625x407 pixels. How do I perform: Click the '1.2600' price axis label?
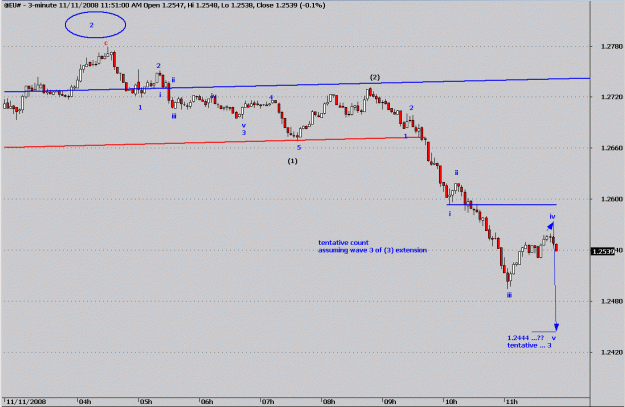[611, 199]
